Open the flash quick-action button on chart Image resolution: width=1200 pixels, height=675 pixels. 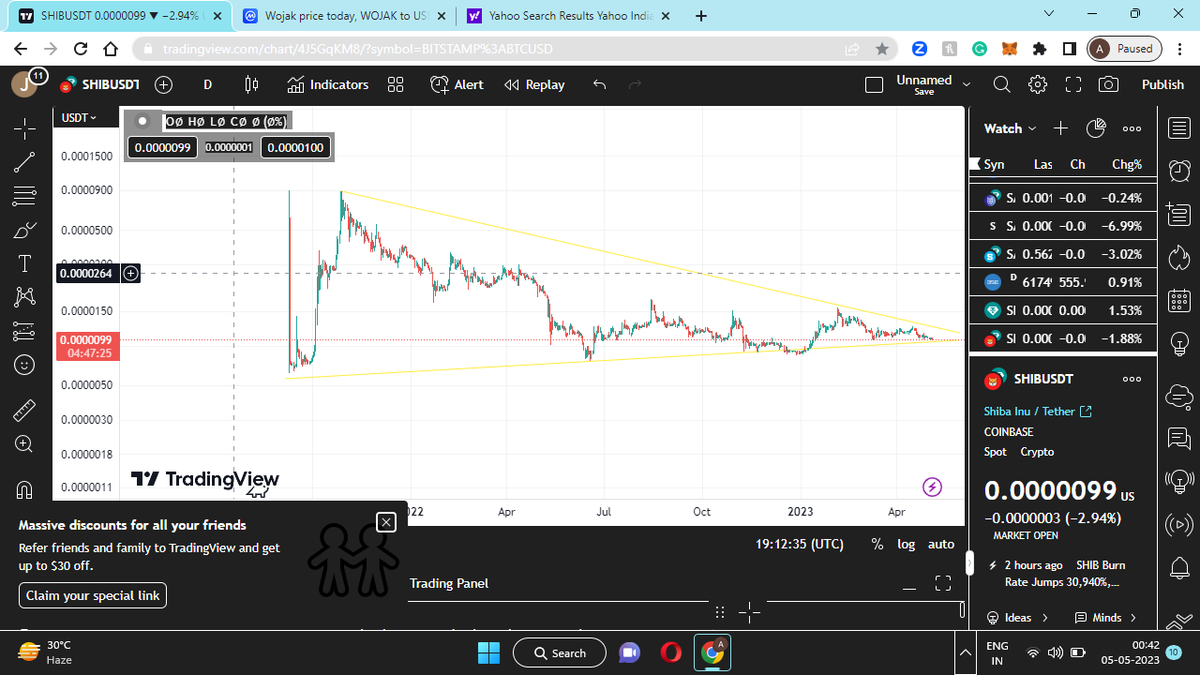932,487
